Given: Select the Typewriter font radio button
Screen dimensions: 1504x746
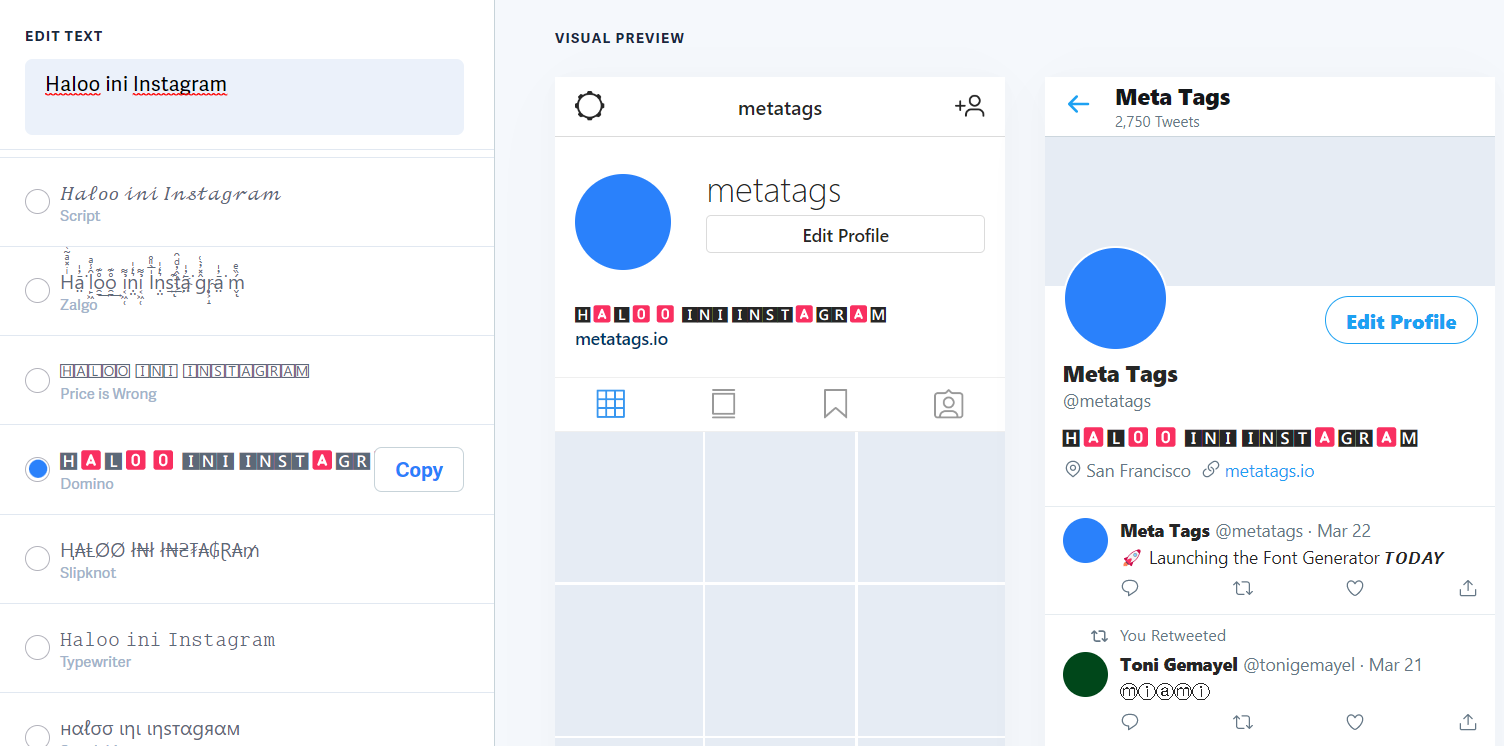Looking at the screenshot, I should pos(37,648).
